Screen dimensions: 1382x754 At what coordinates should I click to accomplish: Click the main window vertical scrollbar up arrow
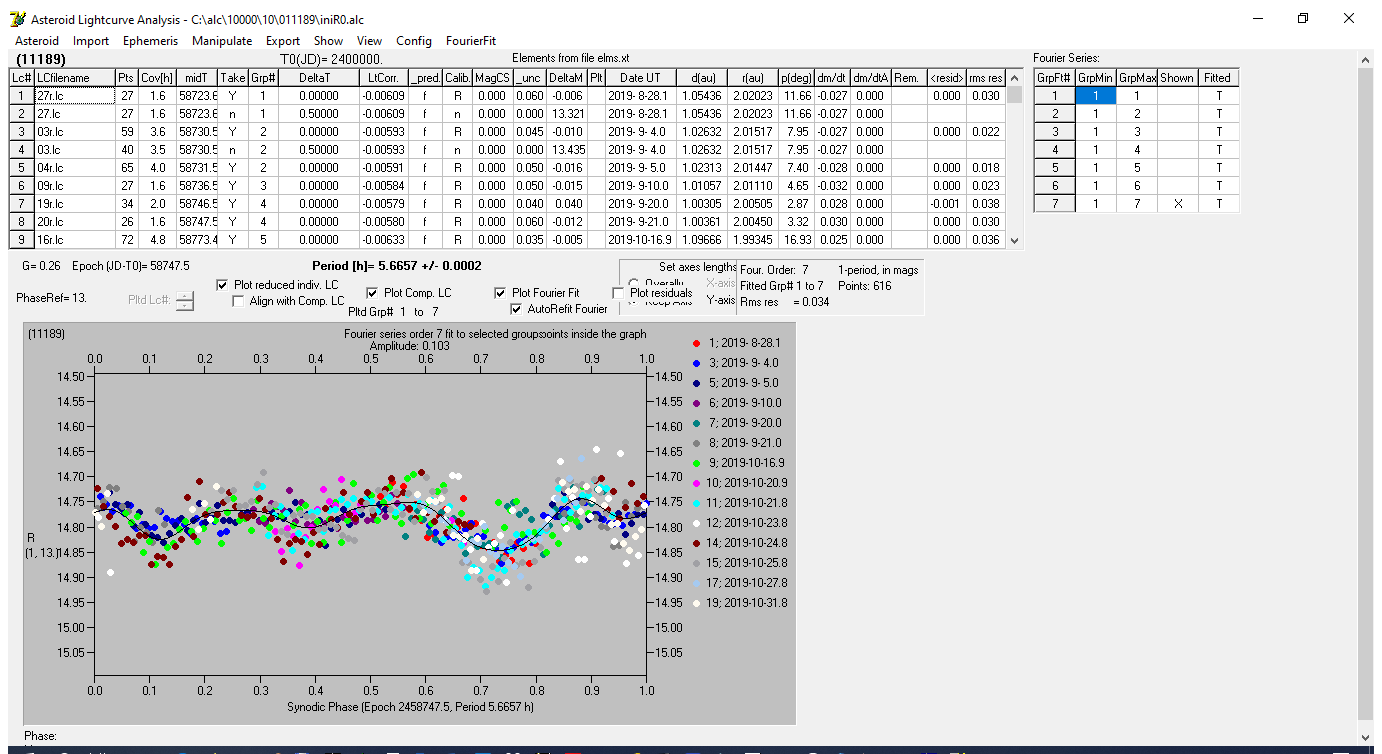tap(1366, 60)
